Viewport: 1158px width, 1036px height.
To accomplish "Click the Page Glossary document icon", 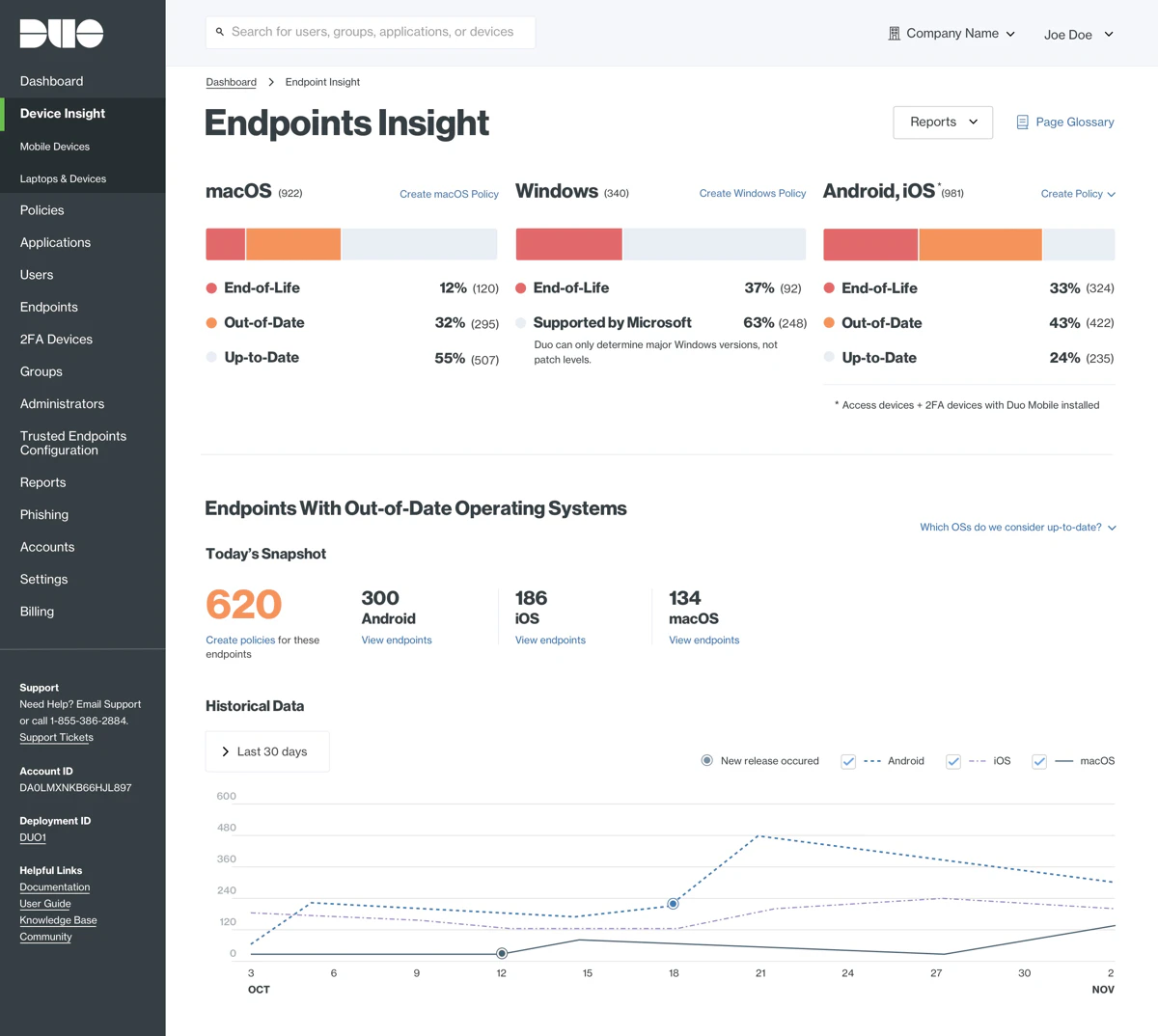I will pyautogui.click(x=1022, y=123).
